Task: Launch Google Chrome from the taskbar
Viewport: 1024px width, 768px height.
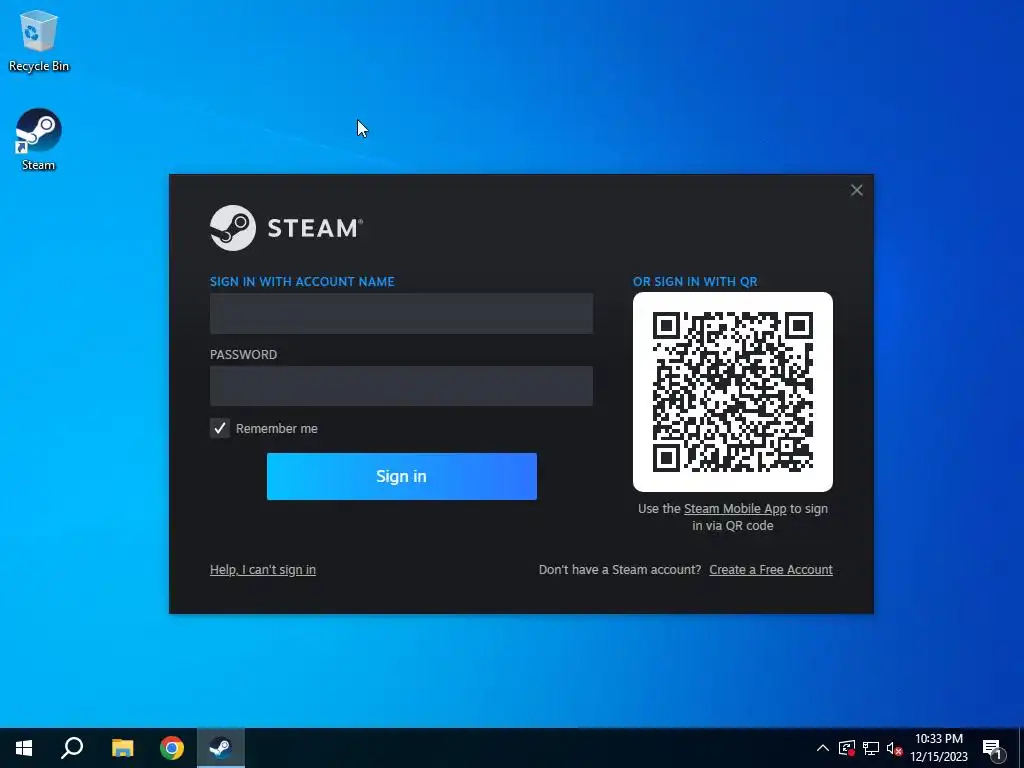Action: 172,748
